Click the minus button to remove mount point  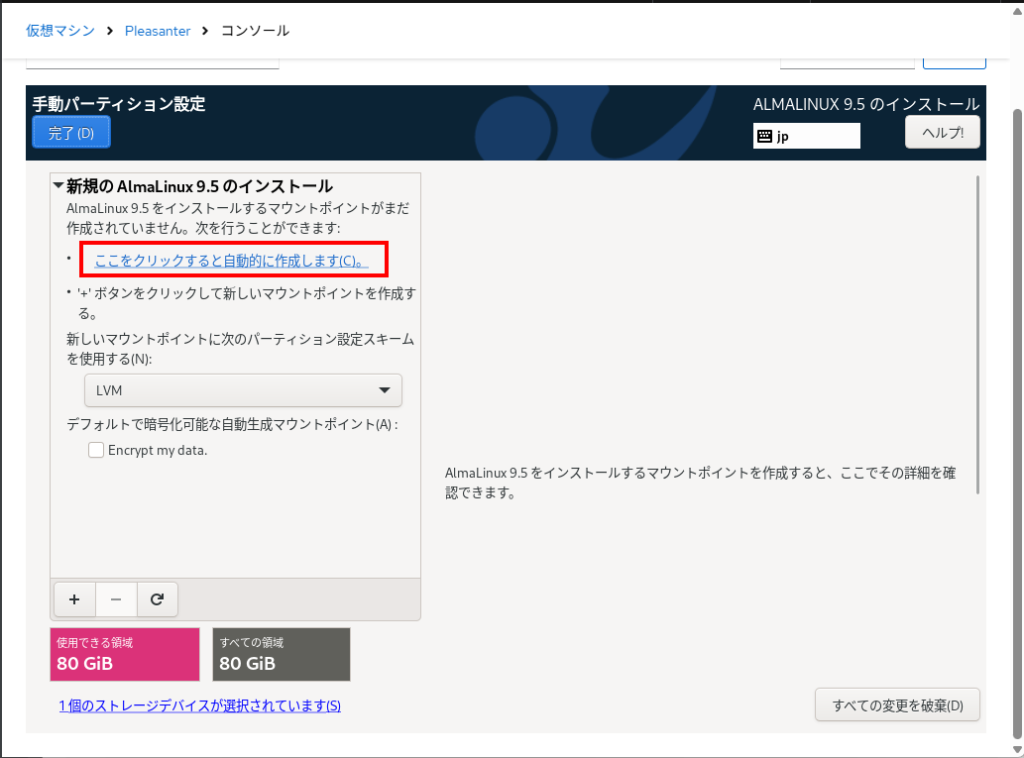(116, 599)
